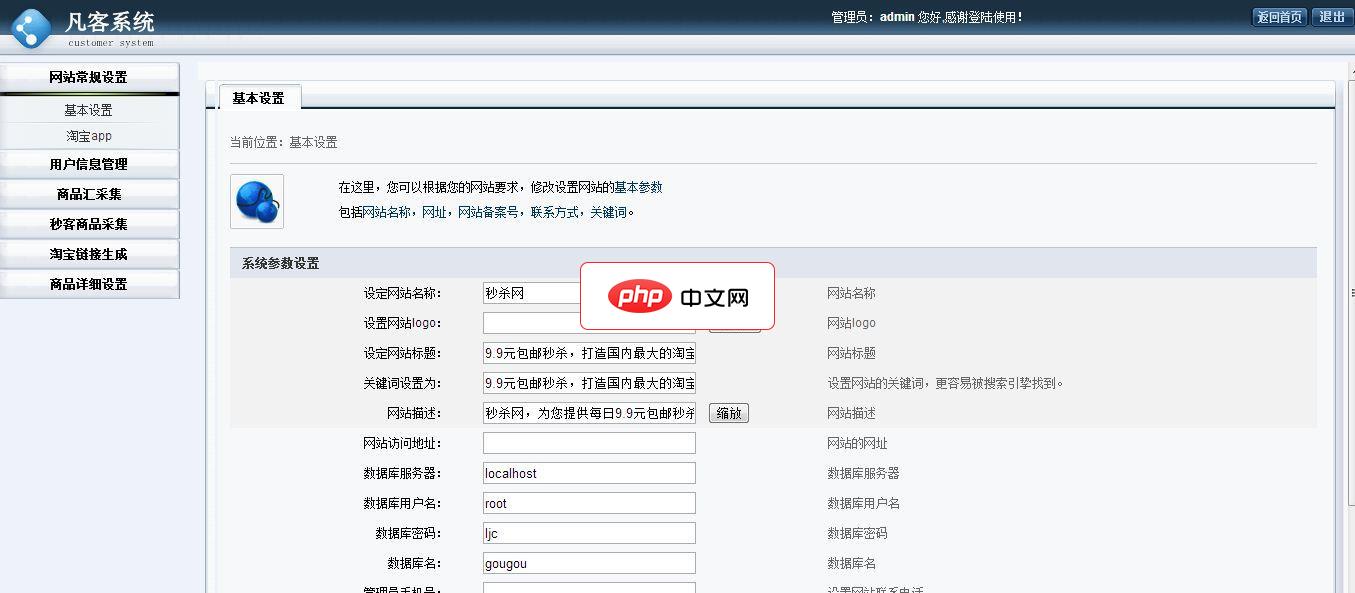
Task: Open the 用户信息管理 section
Action: pos(90,164)
